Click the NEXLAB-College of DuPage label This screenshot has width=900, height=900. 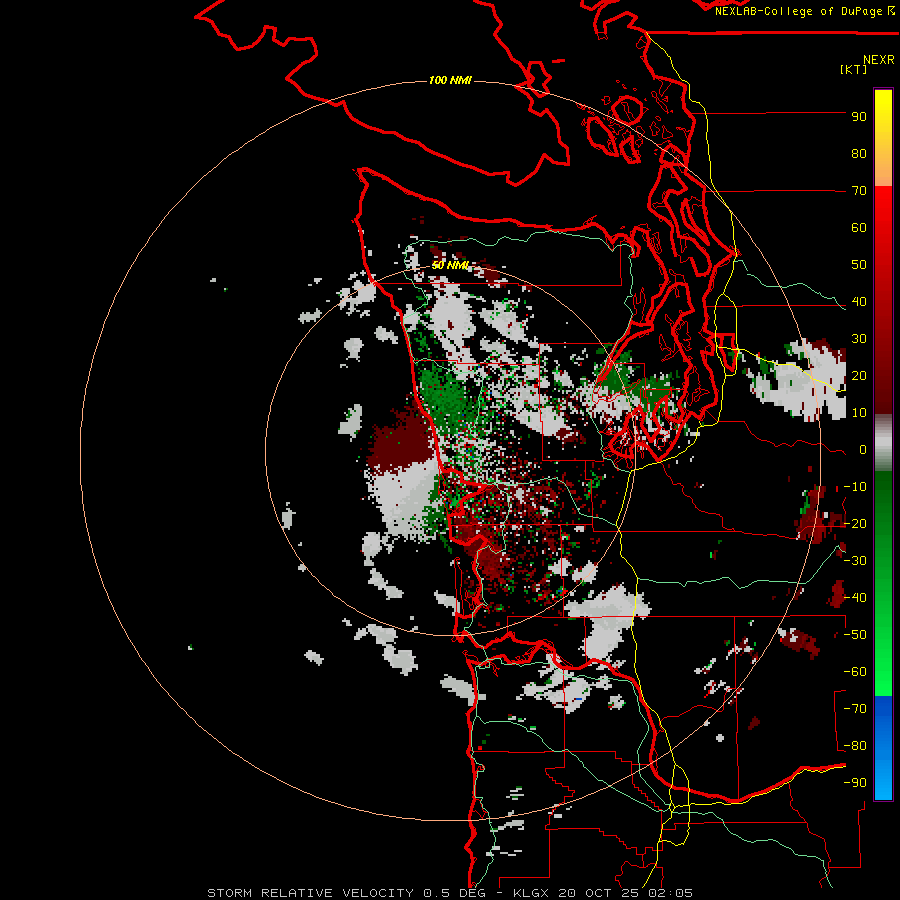pyautogui.click(x=804, y=11)
